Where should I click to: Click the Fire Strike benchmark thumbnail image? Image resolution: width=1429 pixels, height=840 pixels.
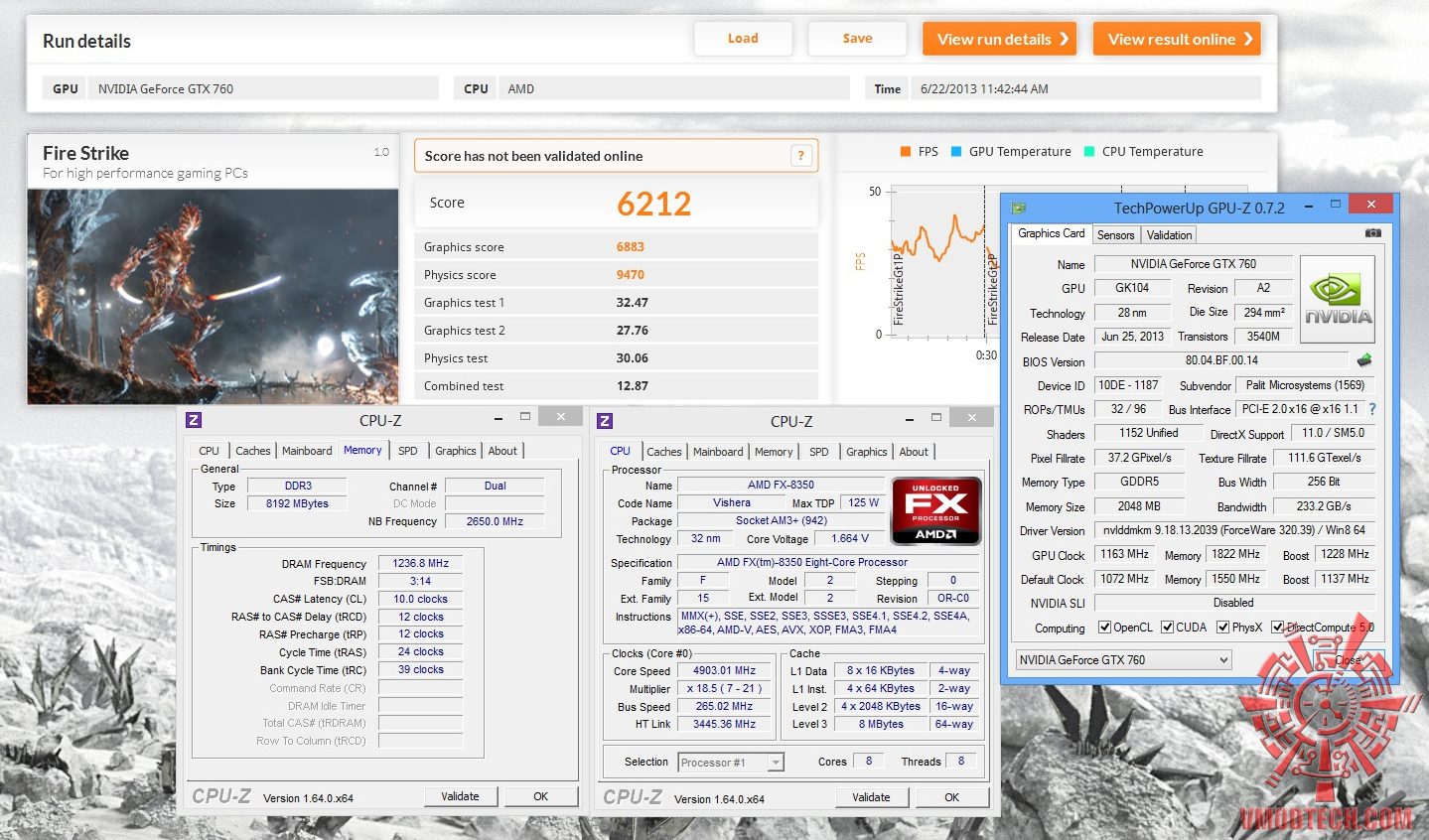click(213, 297)
